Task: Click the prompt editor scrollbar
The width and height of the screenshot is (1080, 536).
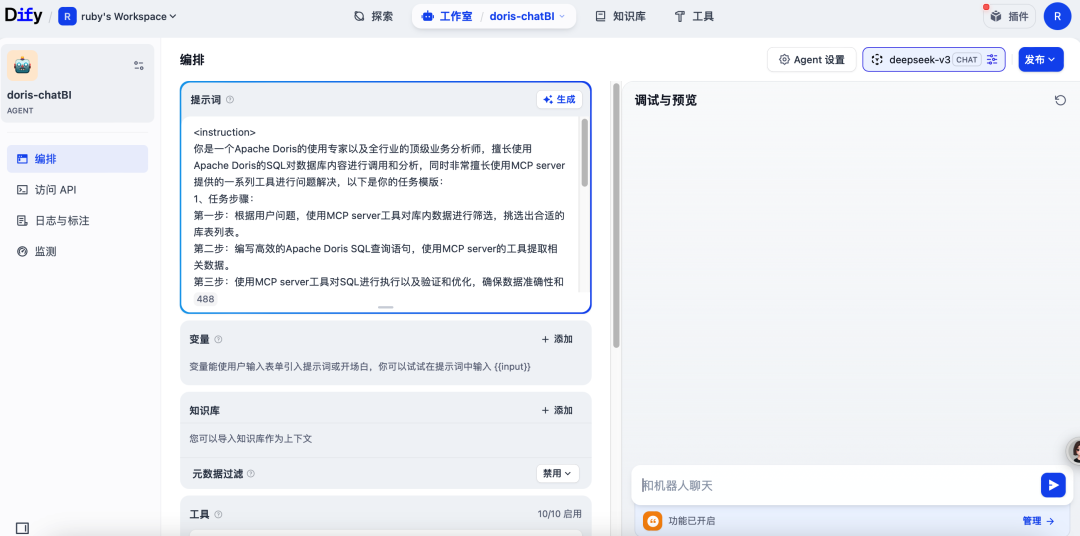Action: coord(585,153)
